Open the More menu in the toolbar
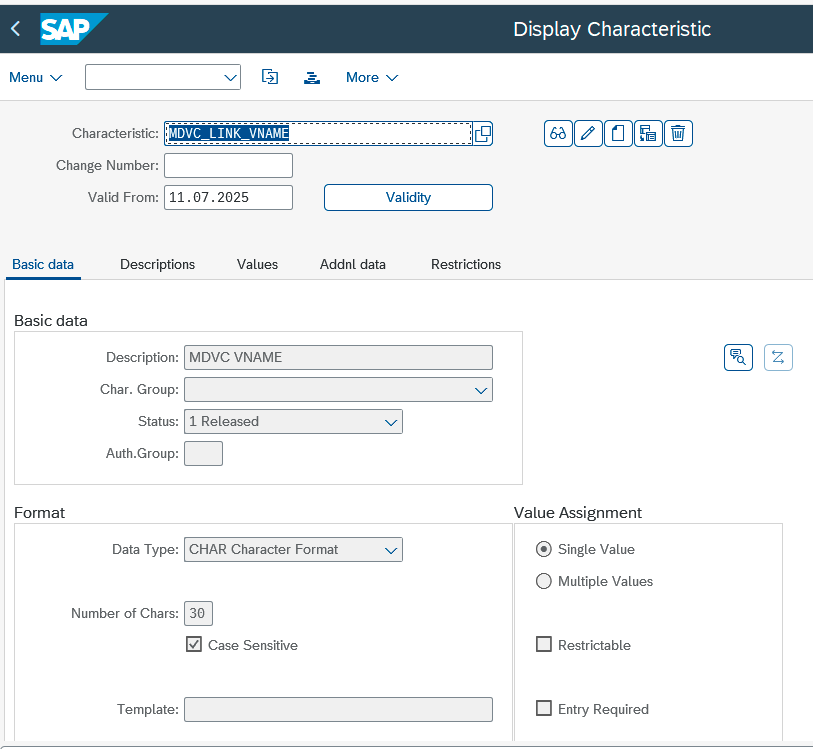Viewport: 813px width, 749px height. (372, 77)
